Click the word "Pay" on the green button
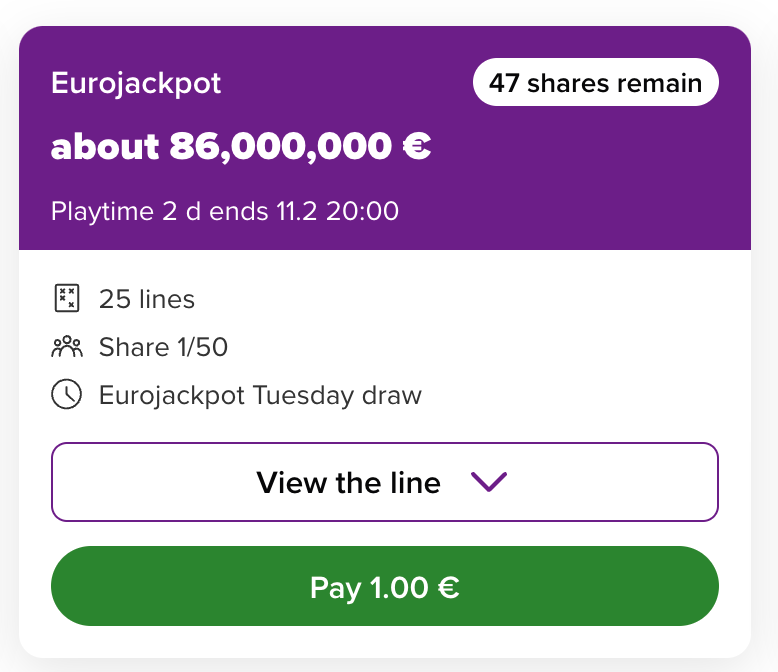778x672 pixels. click(x=333, y=587)
